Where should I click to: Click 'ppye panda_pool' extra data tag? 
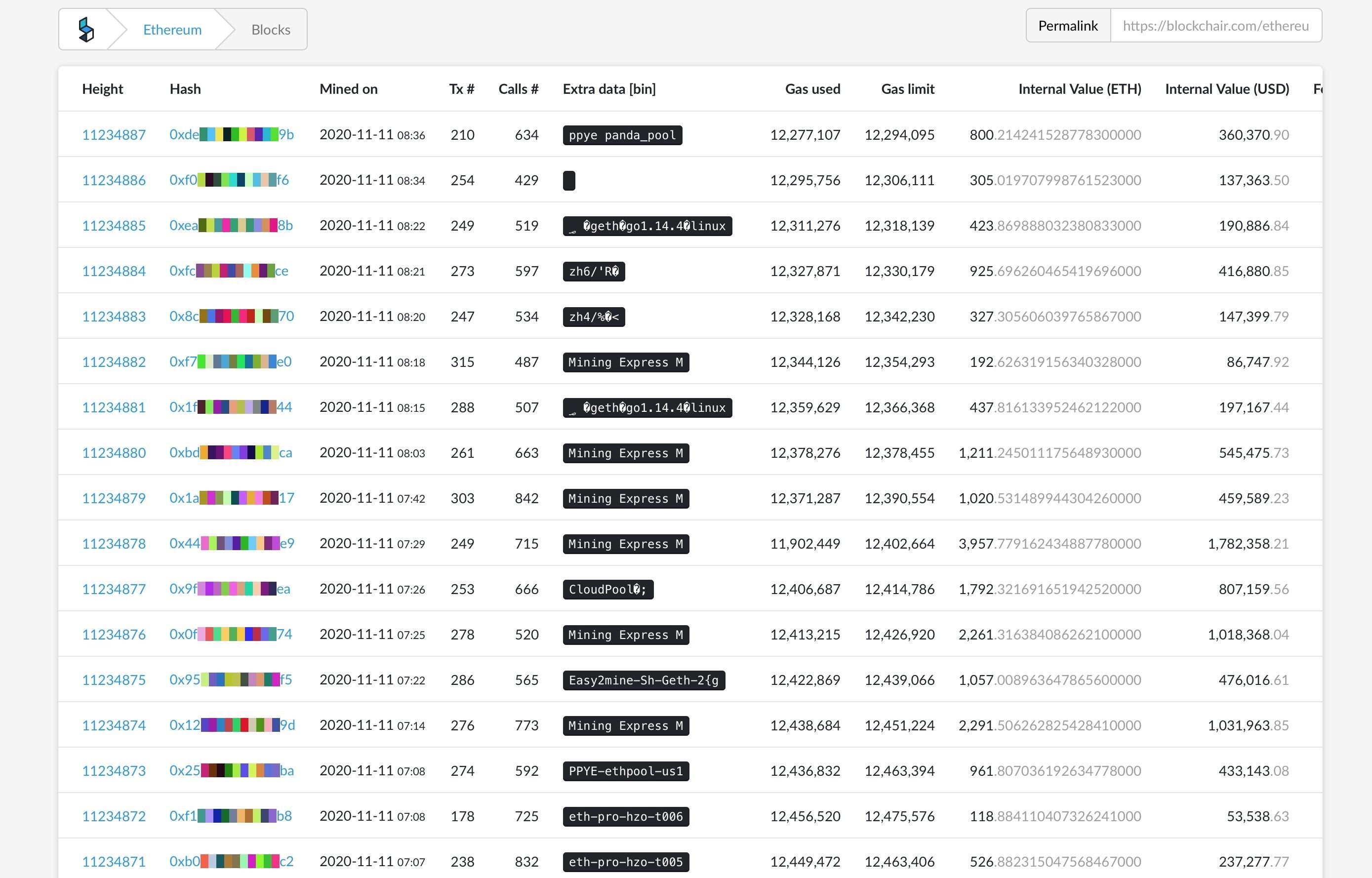622,135
